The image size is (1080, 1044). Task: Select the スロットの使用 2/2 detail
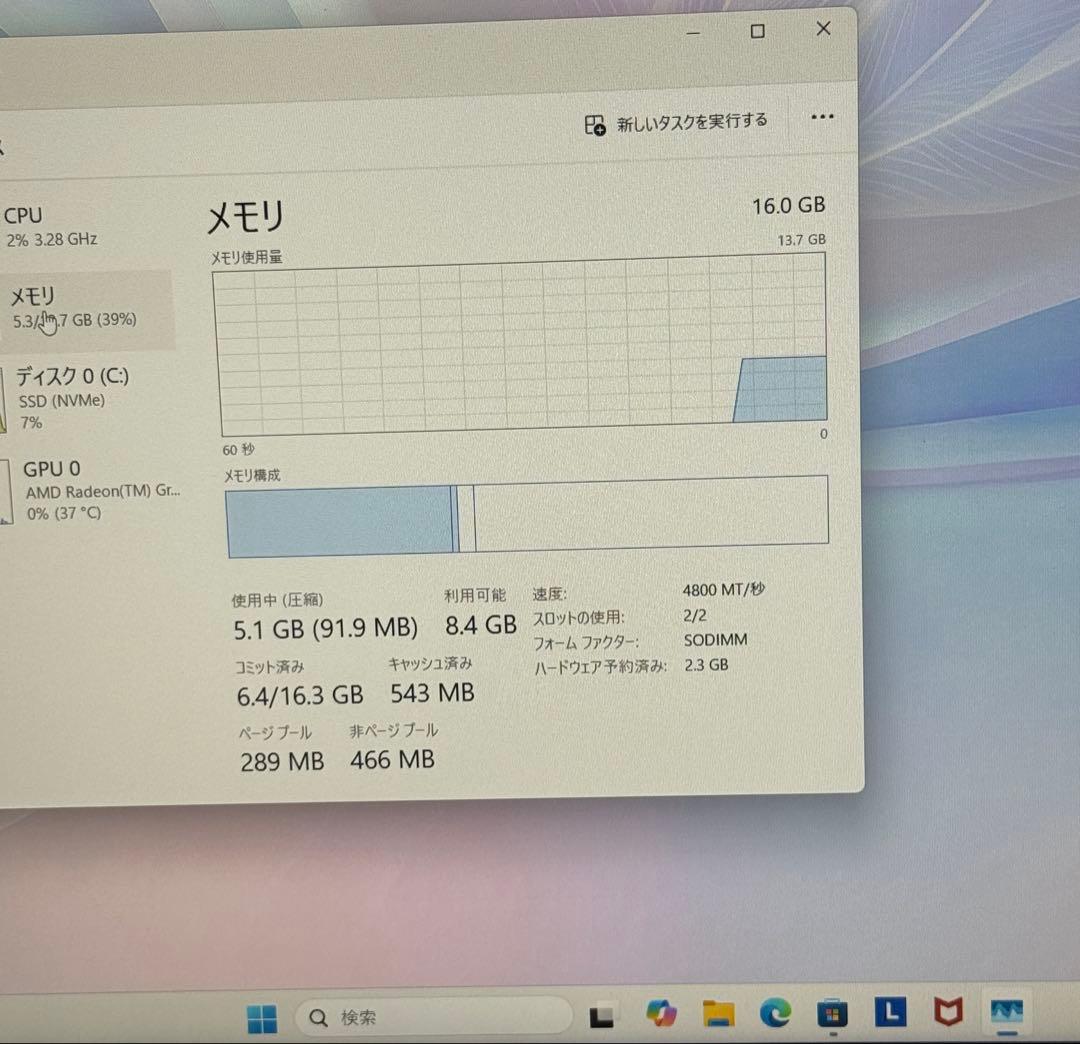pos(696,615)
